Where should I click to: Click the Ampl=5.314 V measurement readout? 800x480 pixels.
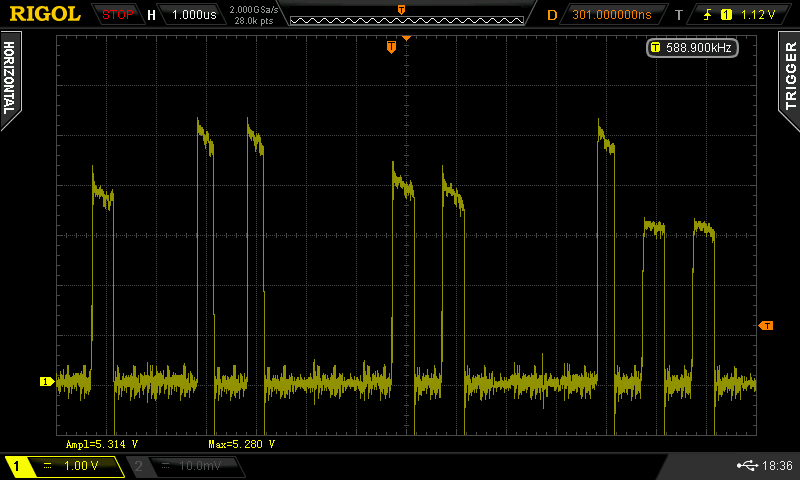[102, 443]
